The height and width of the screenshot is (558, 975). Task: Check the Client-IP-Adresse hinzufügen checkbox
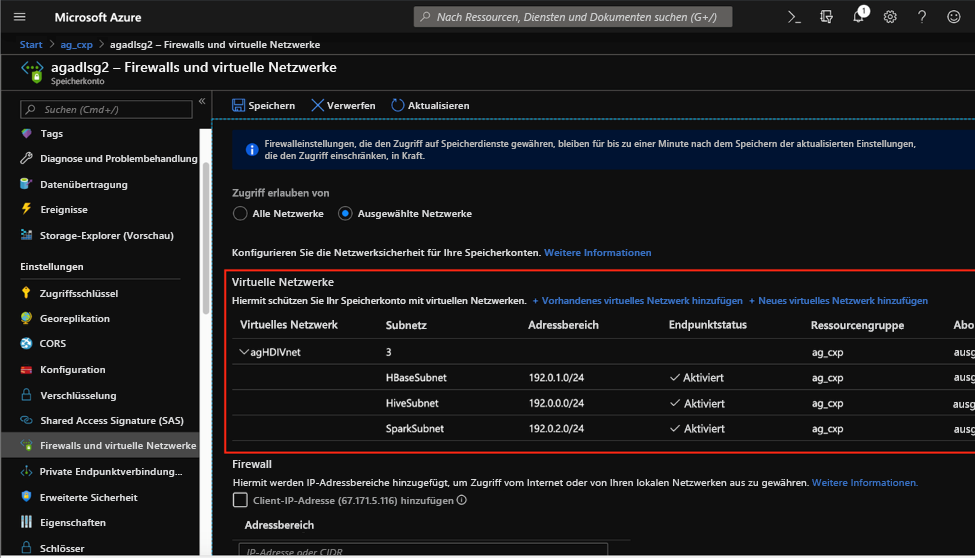pos(240,500)
